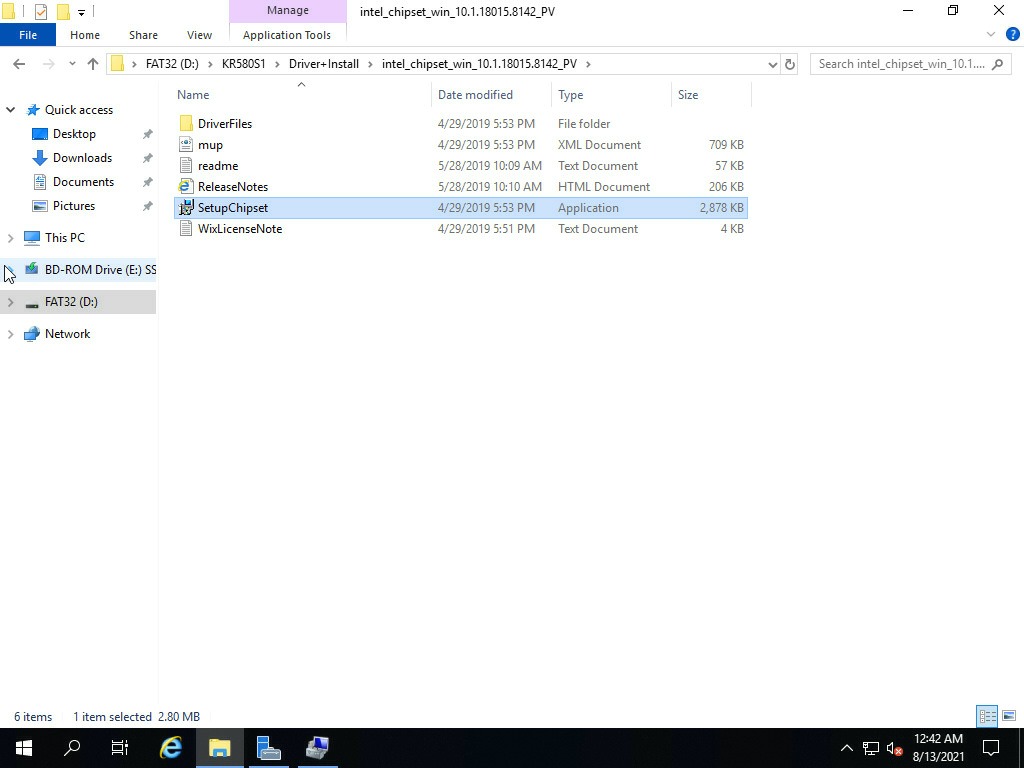Open Explorer Help question mark icon
The height and width of the screenshot is (768, 1024).
[1012, 35]
